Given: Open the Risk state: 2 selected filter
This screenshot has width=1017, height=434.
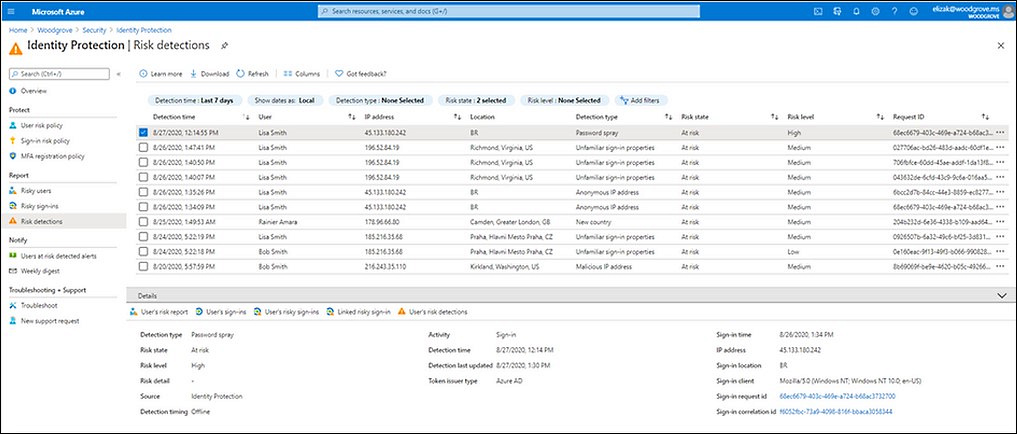Looking at the screenshot, I should pos(476,101).
